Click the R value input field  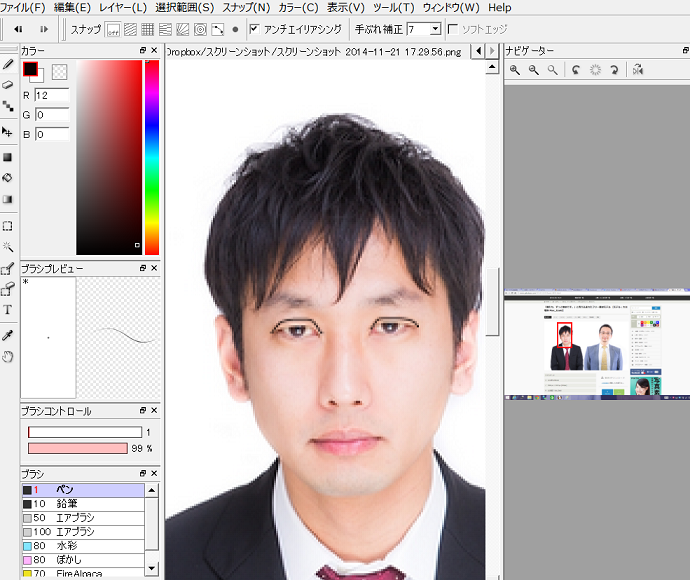click(52, 95)
